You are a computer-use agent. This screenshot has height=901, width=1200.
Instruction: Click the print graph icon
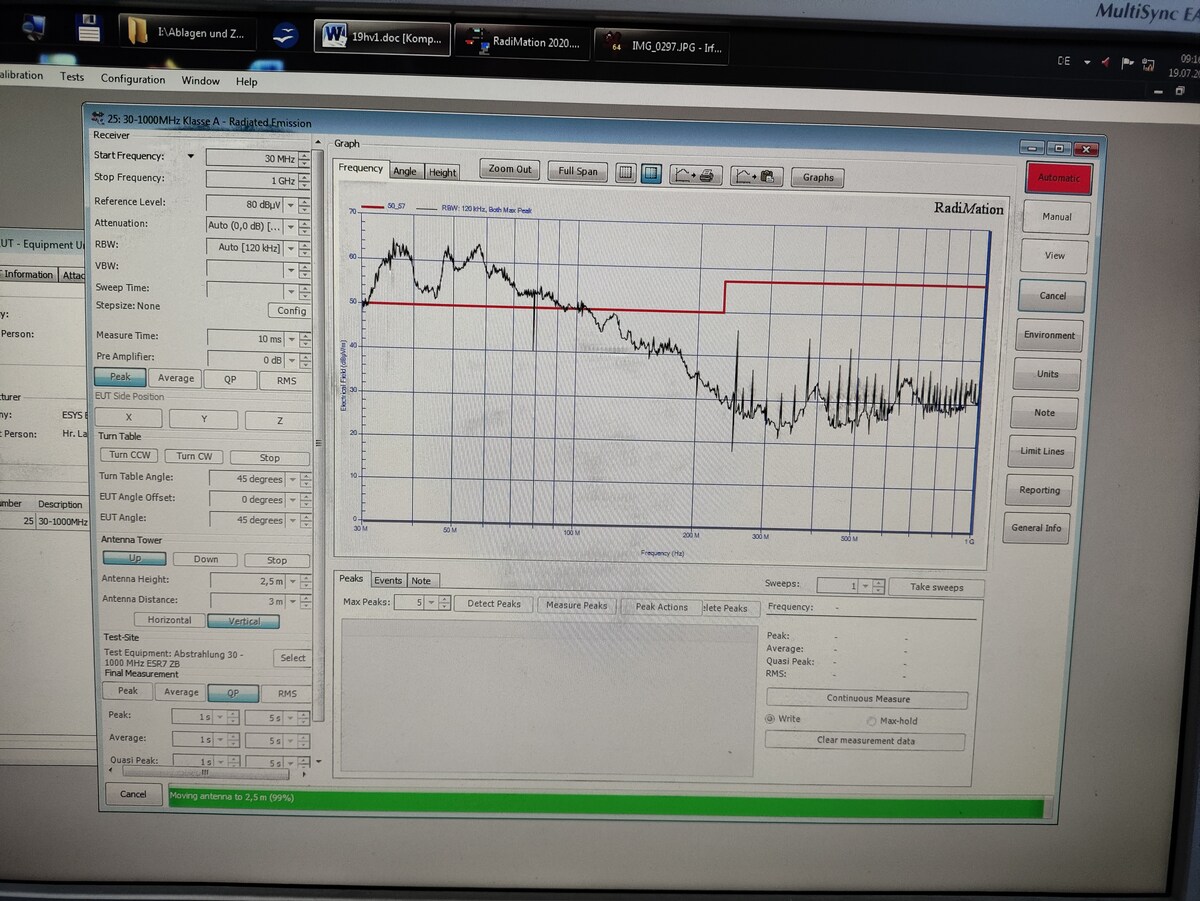694,175
